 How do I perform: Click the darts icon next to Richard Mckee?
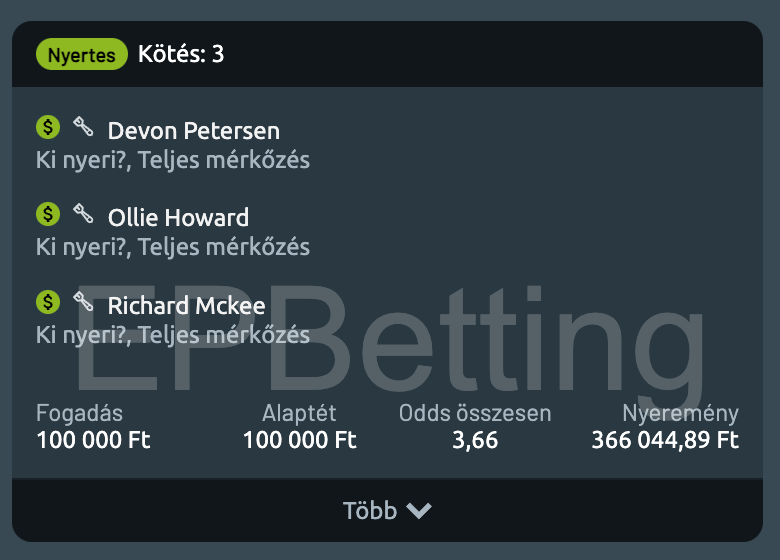click(83, 300)
